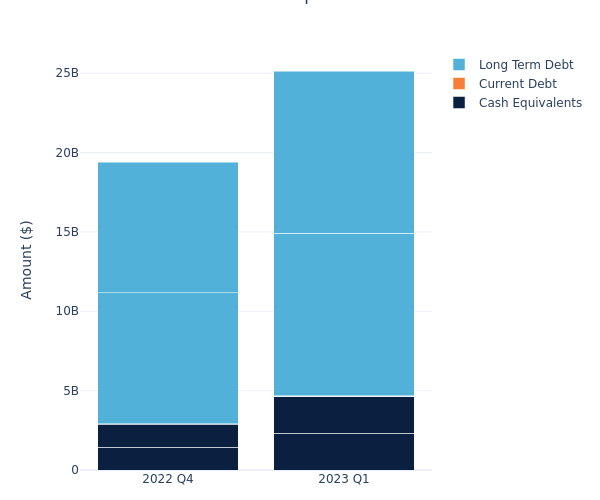Image resolution: width=600 pixels, height=500 pixels.
Task: Click the 2023 Q1 x-axis label
Action: pyautogui.click(x=344, y=479)
